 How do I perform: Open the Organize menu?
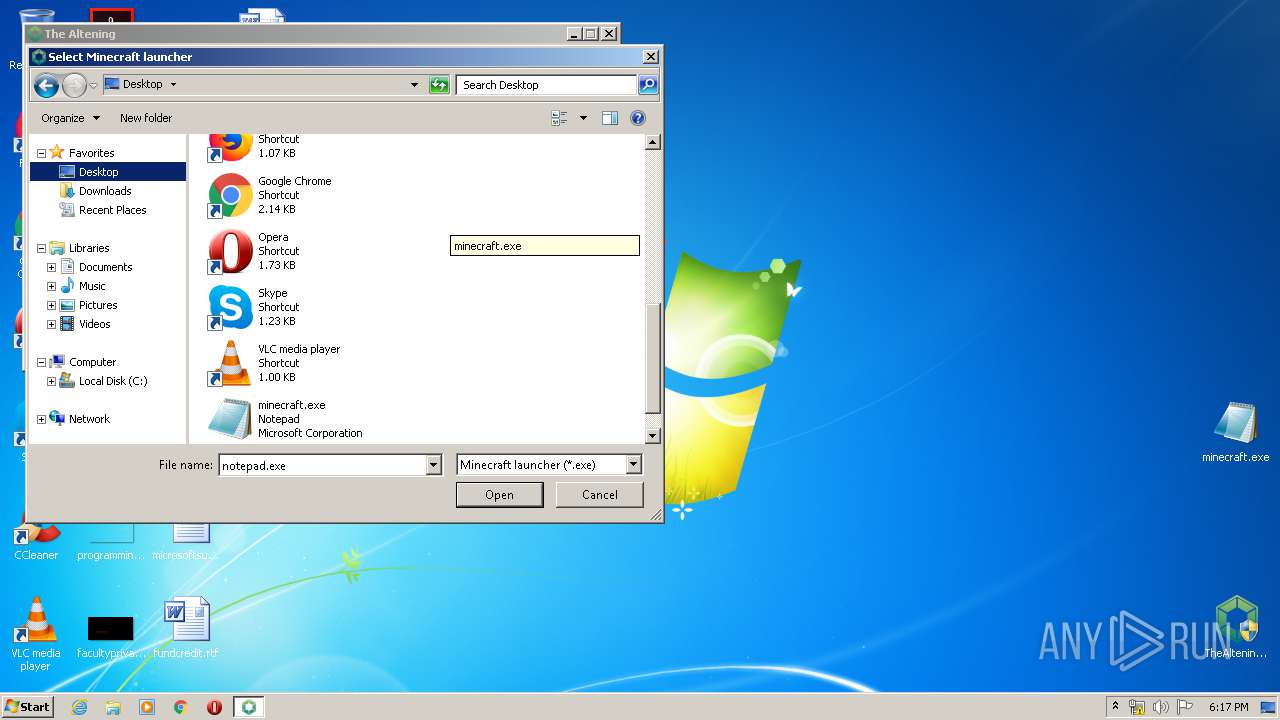coord(70,118)
